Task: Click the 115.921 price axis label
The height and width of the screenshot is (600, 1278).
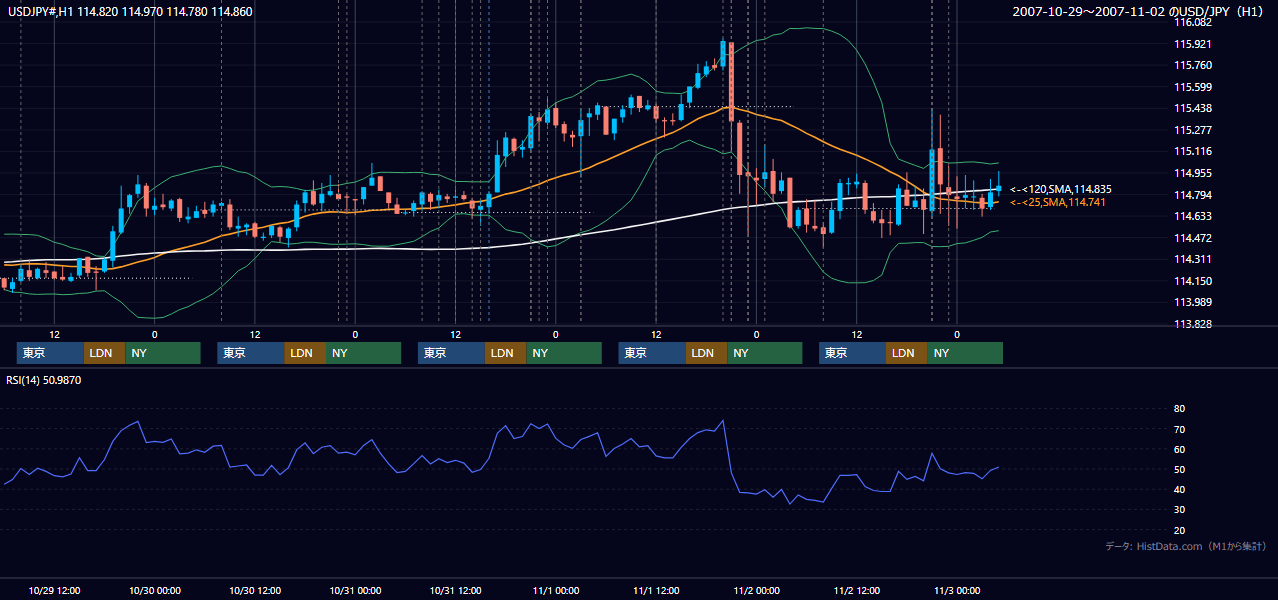Action: (1194, 44)
